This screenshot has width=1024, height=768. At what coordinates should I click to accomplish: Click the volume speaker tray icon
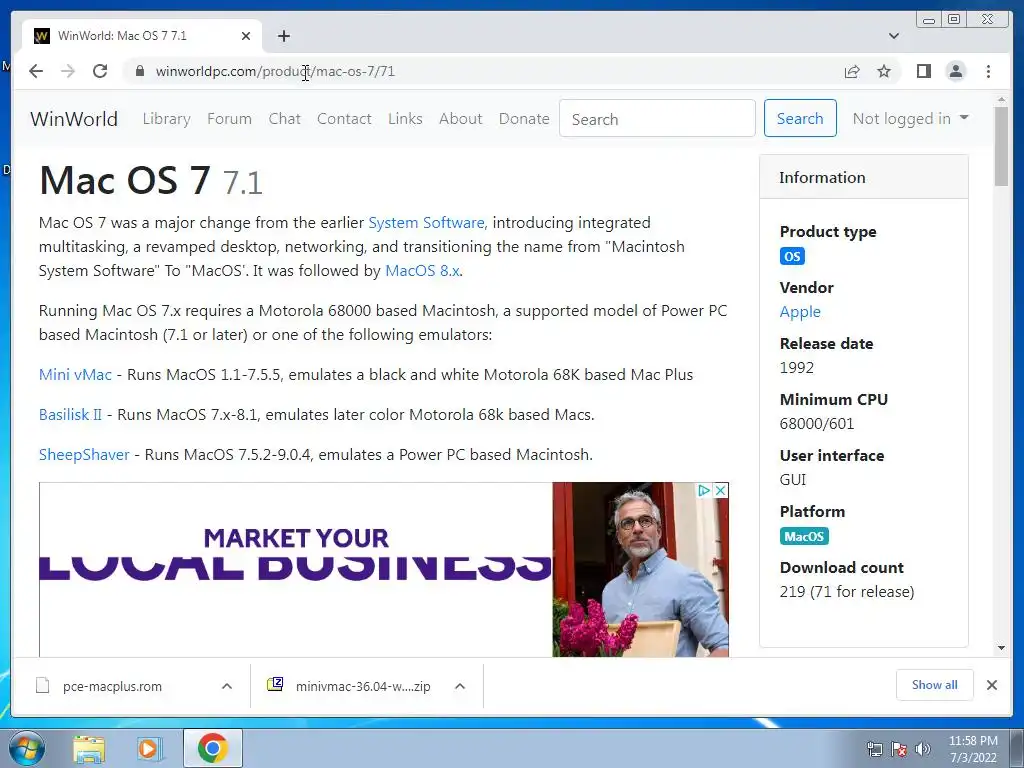click(x=923, y=749)
